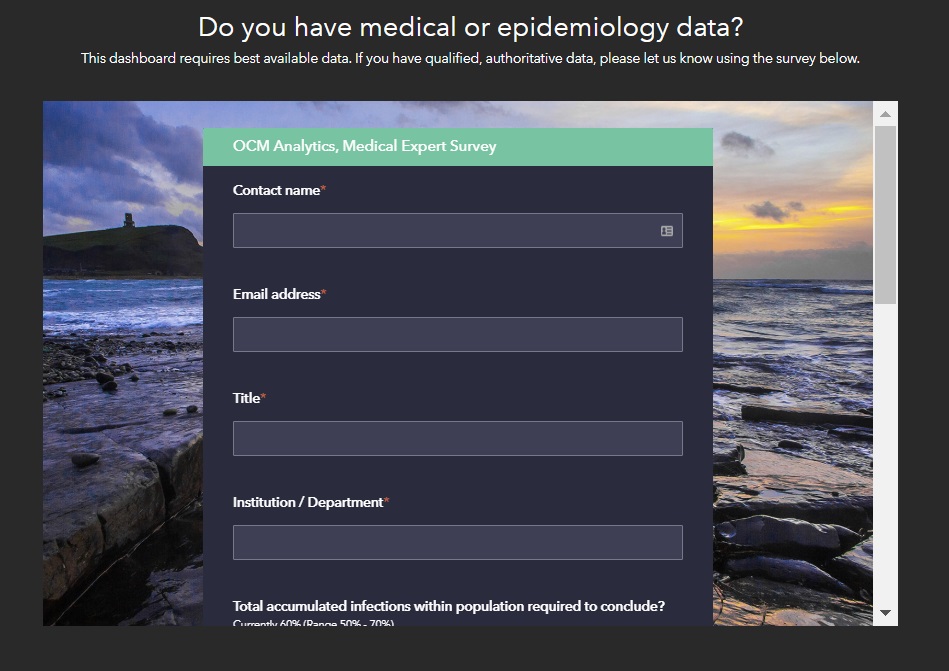The height and width of the screenshot is (671, 949).
Task: Click the Total accumulated infections question text
Action: coord(448,606)
